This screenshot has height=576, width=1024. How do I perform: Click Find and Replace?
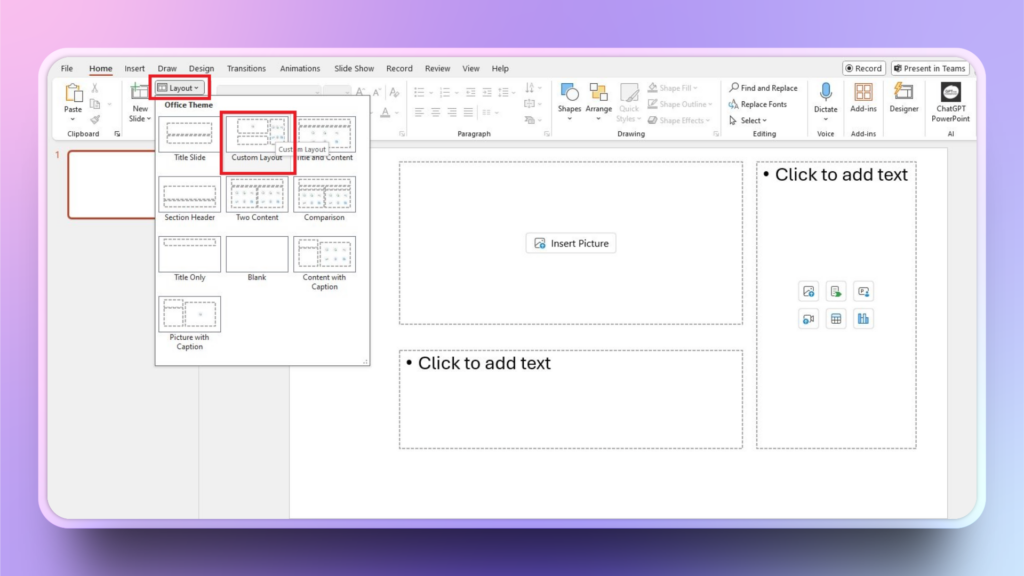(763, 88)
